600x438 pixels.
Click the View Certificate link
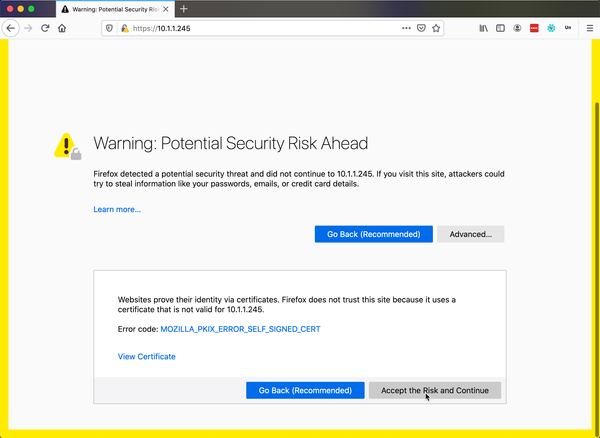click(x=146, y=356)
